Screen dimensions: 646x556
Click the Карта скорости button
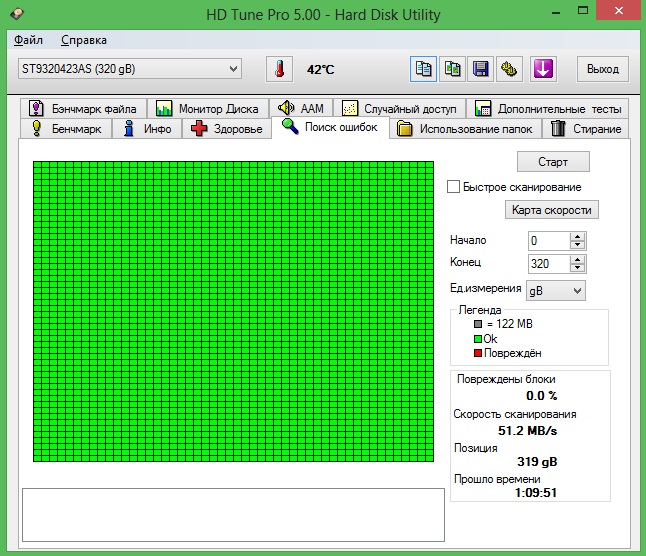[x=552, y=210]
